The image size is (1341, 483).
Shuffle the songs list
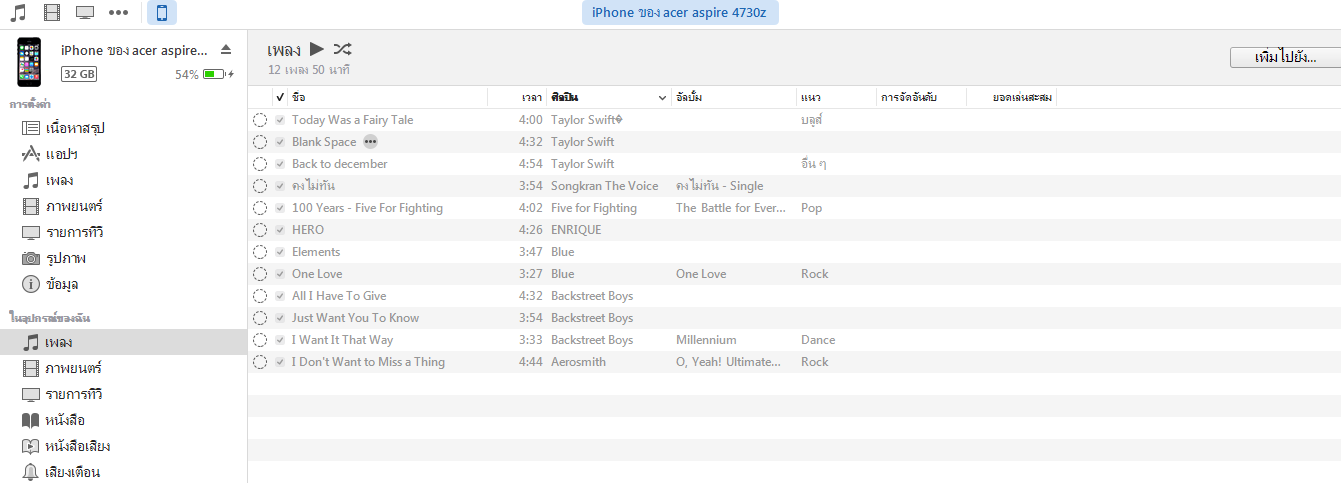point(342,49)
